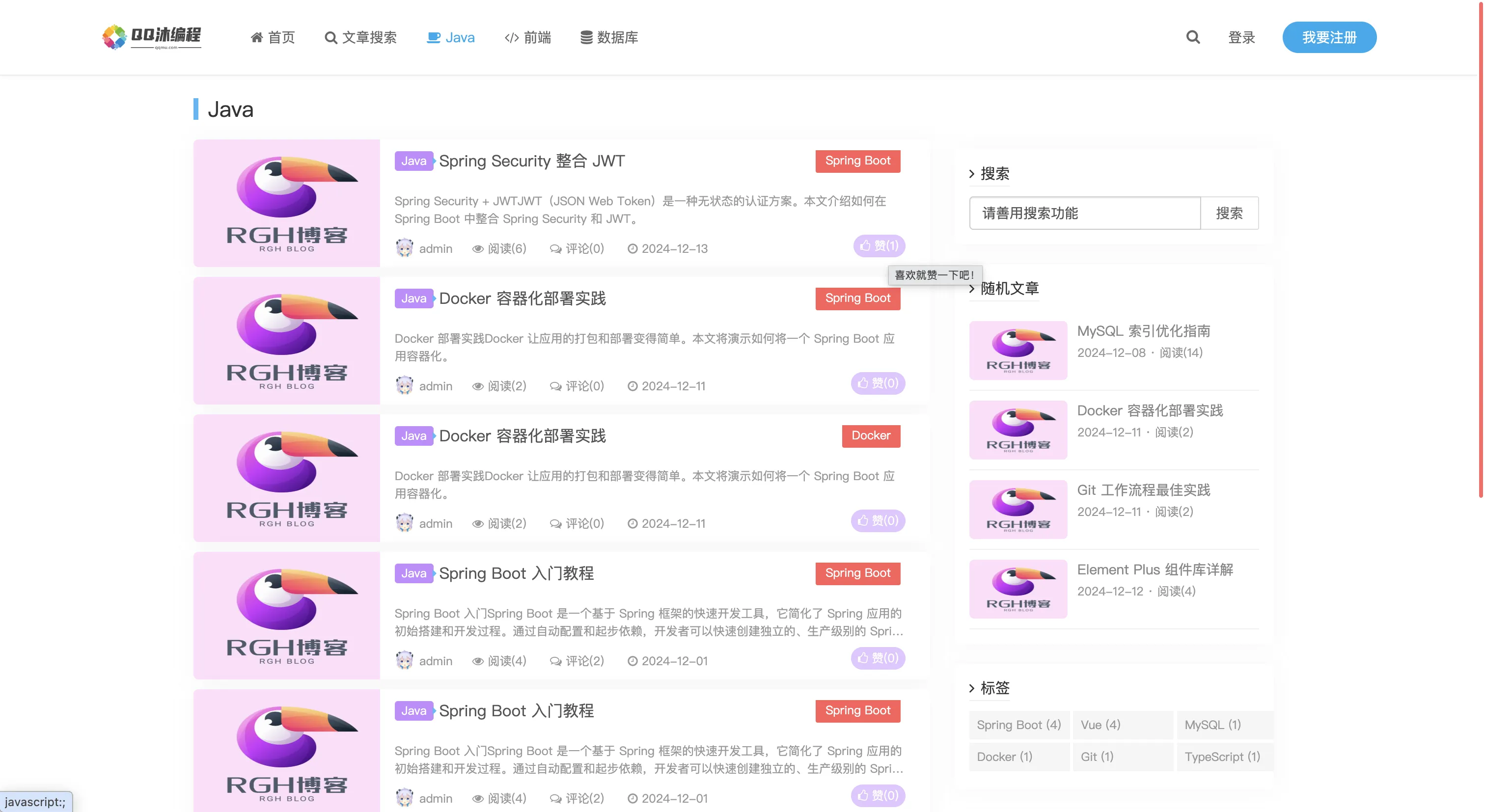Open article title Spring Security 整合 JWT
The image size is (1485, 812).
pyautogui.click(x=531, y=161)
